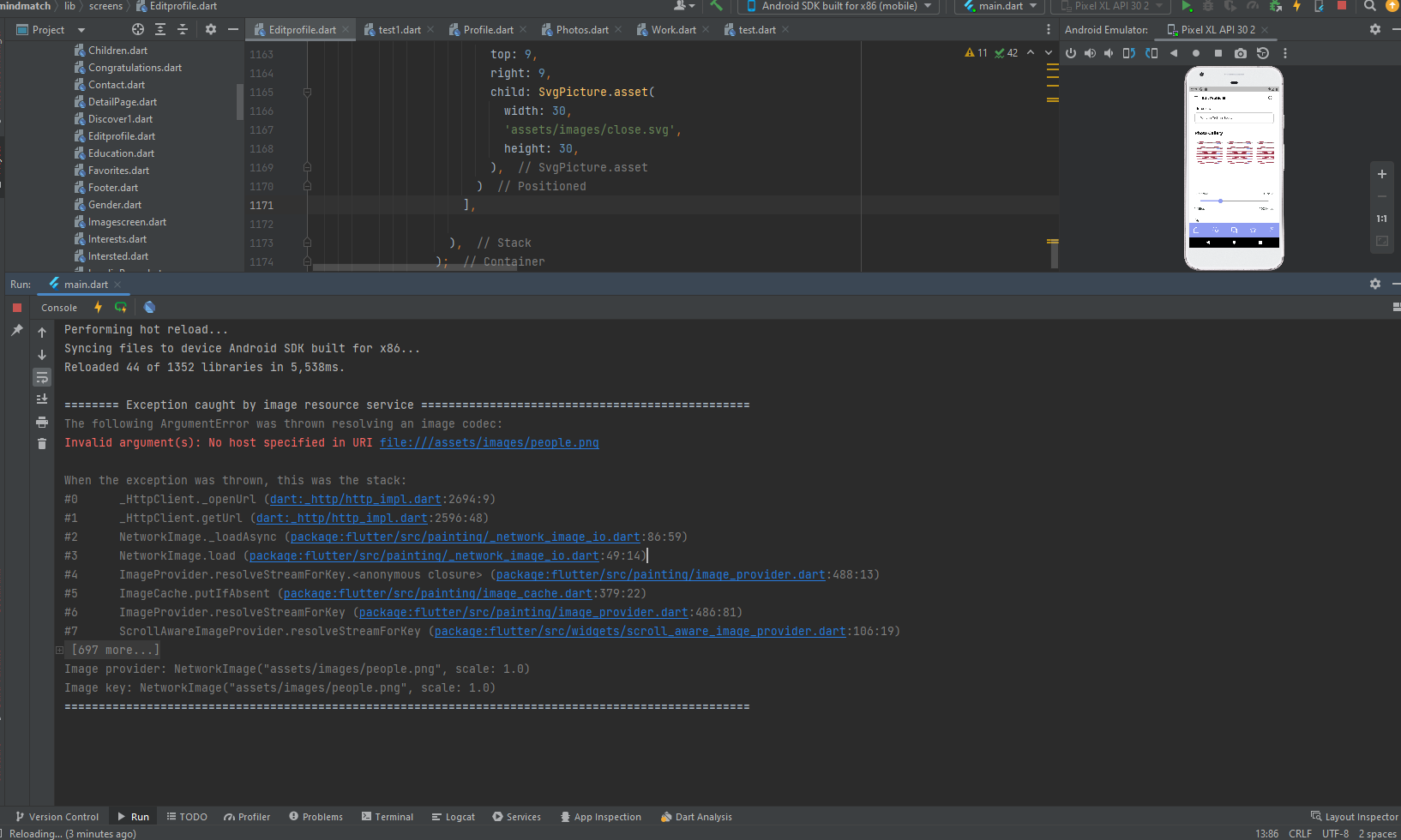Jump to previous highlighted error arrow
The image size is (1401, 840).
click(1031, 53)
